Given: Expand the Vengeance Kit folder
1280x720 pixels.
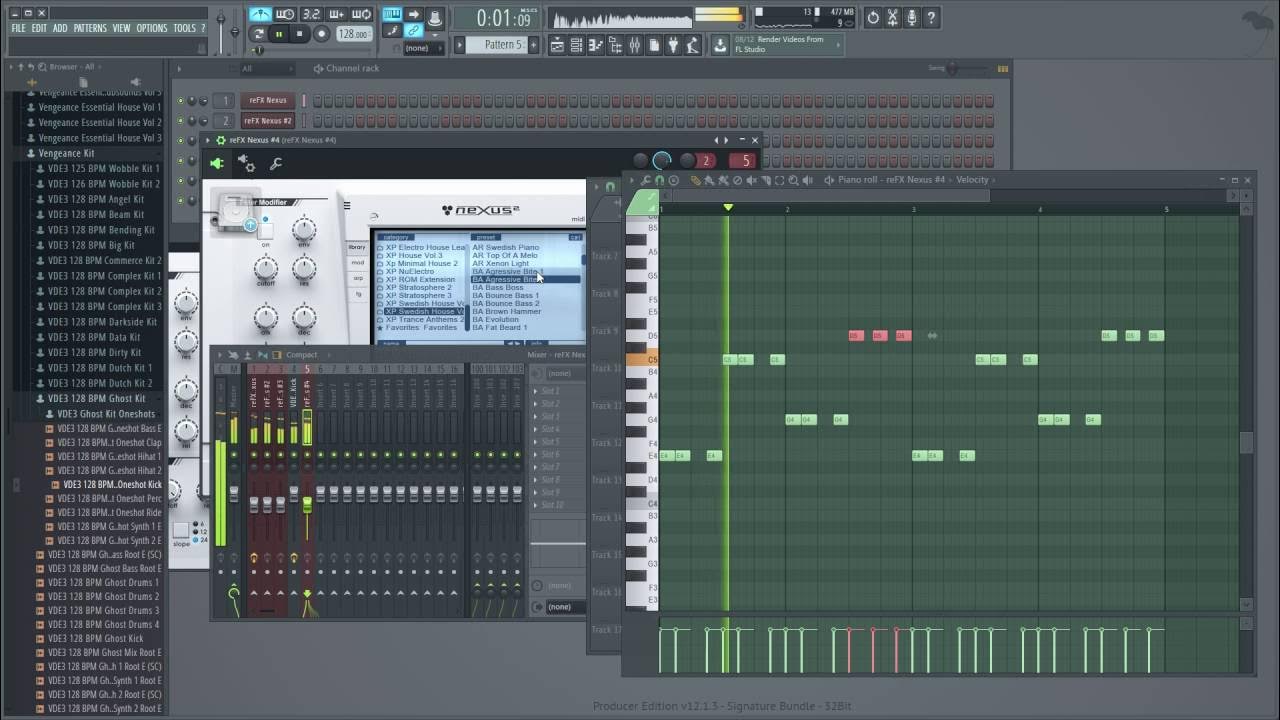Looking at the screenshot, I should pyautogui.click(x=66, y=153).
